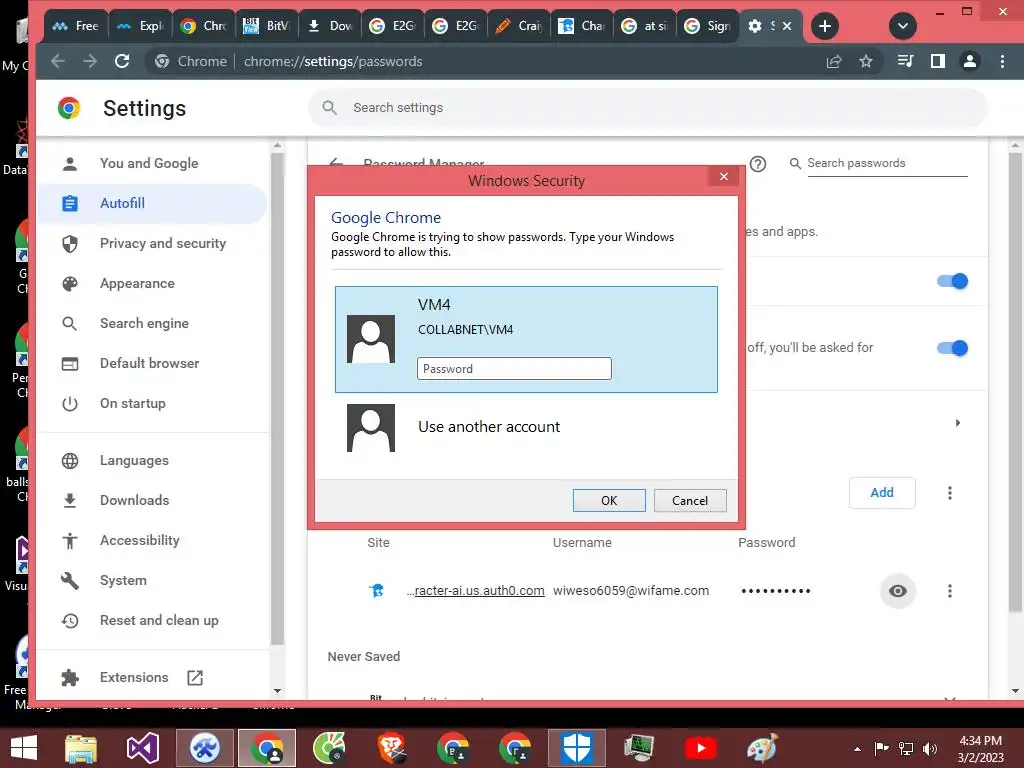Go back from Password Manager with arrow
This screenshot has height=768, width=1024.
336,163
